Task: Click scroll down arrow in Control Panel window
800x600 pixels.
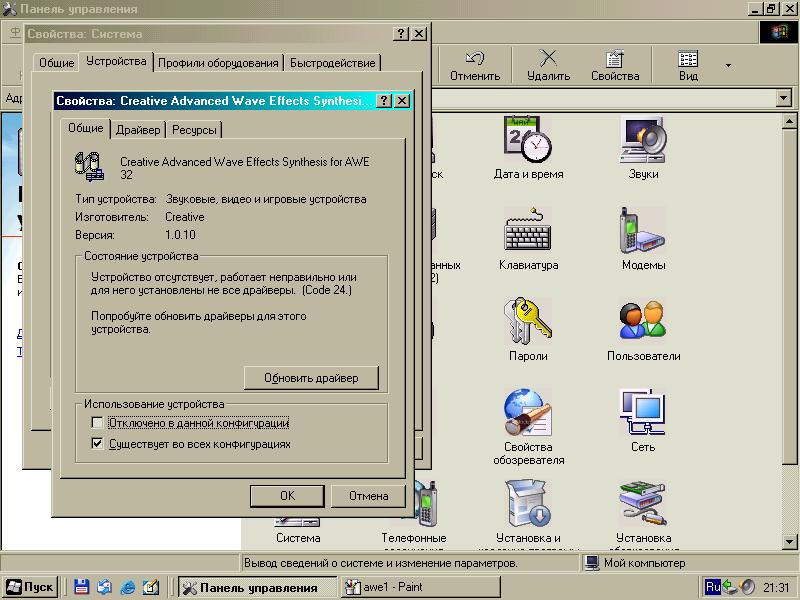Action: (789, 541)
